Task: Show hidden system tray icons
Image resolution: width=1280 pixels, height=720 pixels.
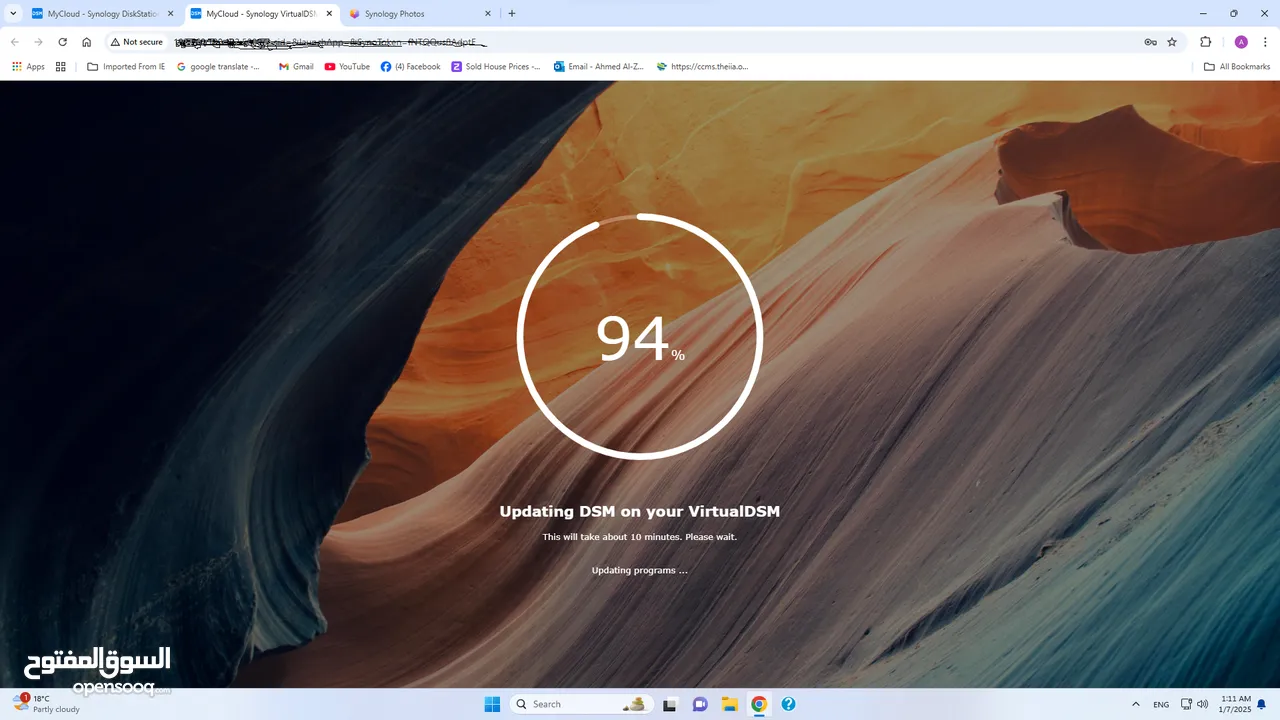Action: (1135, 704)
